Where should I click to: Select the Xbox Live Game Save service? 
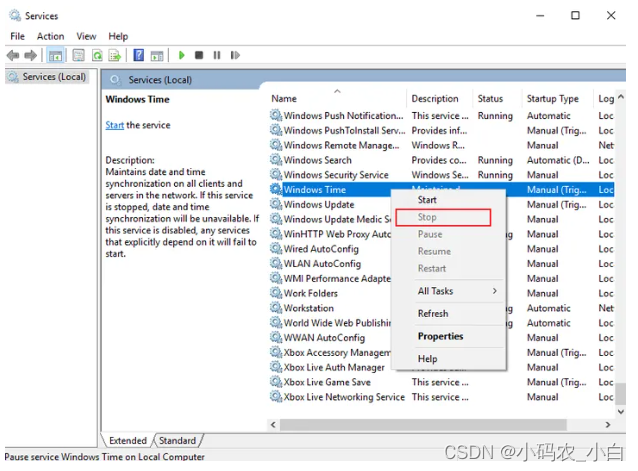point(326,382)
